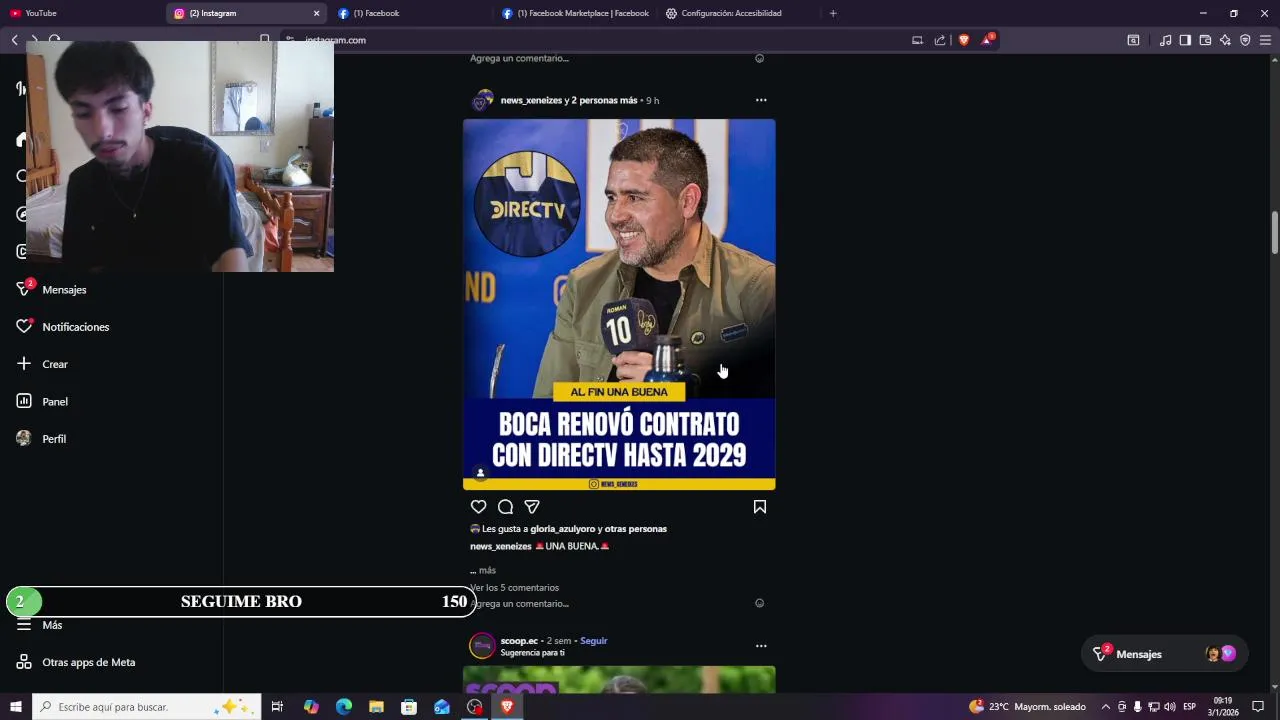The width and height of the screenshot is (1280, 720).
Task: Open Leo AI sparkle icon
Action: coord(1225,40)
